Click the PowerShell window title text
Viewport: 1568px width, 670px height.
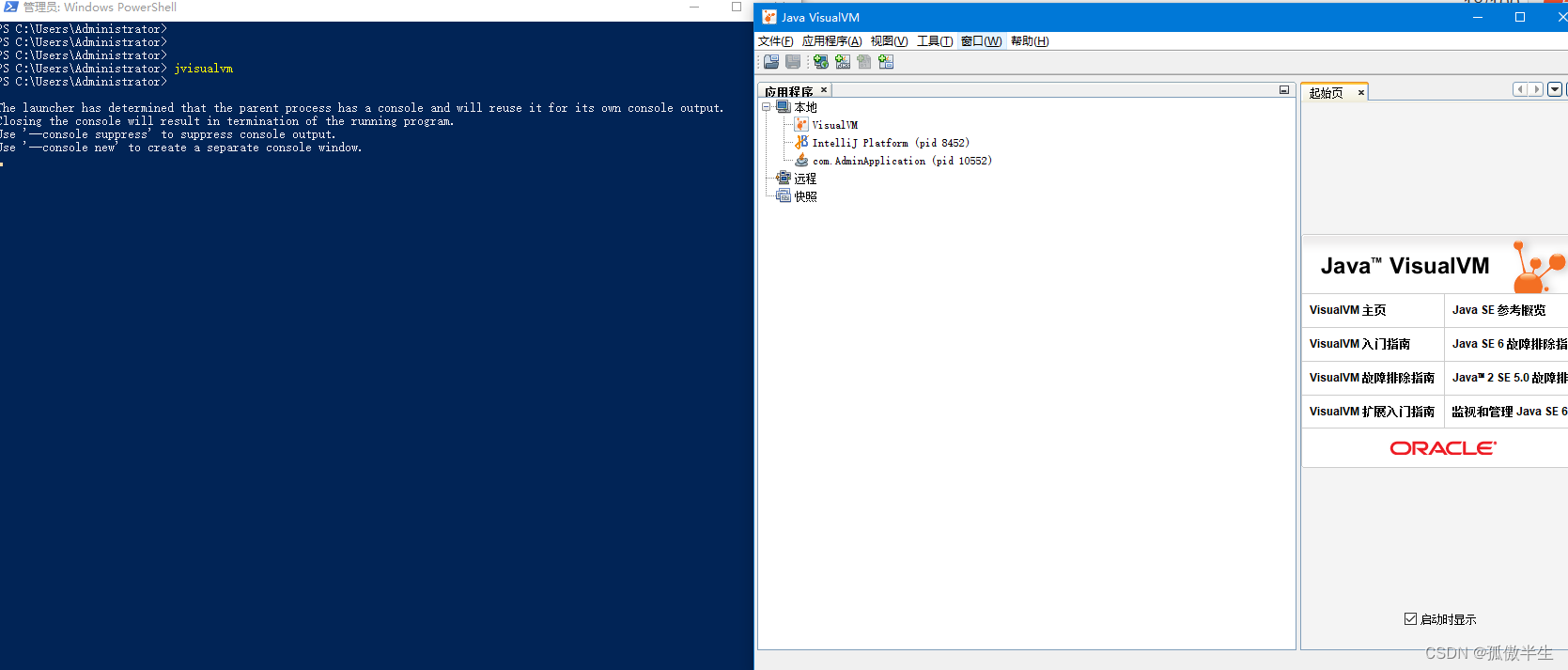pos(100,7)
